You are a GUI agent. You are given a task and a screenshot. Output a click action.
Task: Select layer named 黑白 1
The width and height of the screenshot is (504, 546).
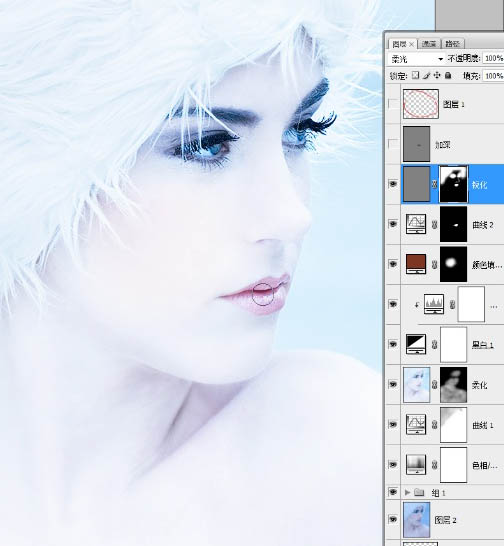[x=482, y=345]
